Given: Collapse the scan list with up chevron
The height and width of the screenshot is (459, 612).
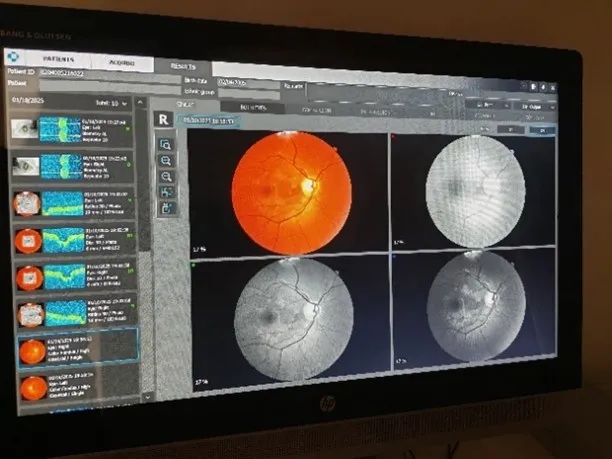Looking at the screenshot, I should (x=140, y=103).
